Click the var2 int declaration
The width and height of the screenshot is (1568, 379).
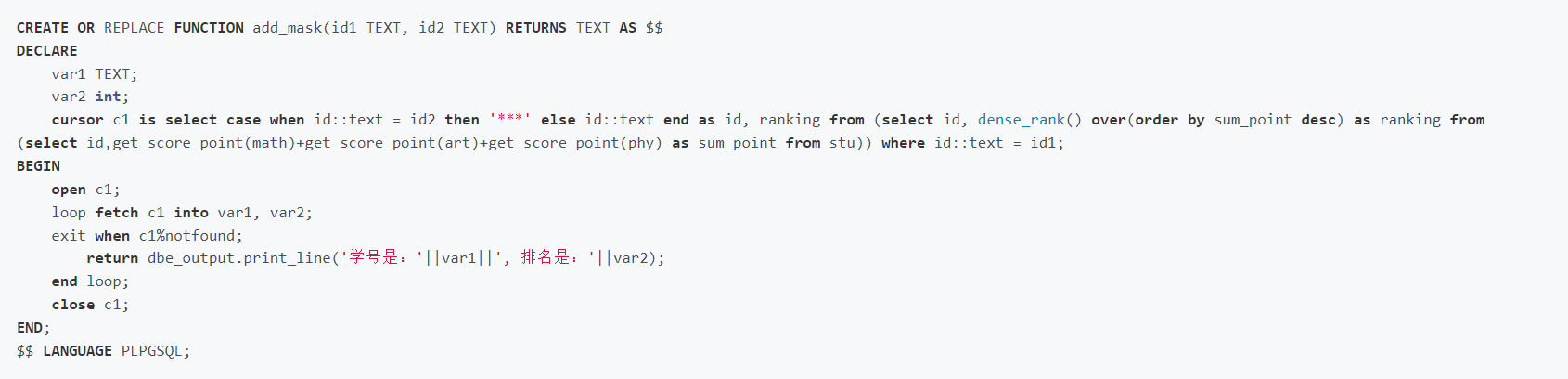tap(90, 97)
